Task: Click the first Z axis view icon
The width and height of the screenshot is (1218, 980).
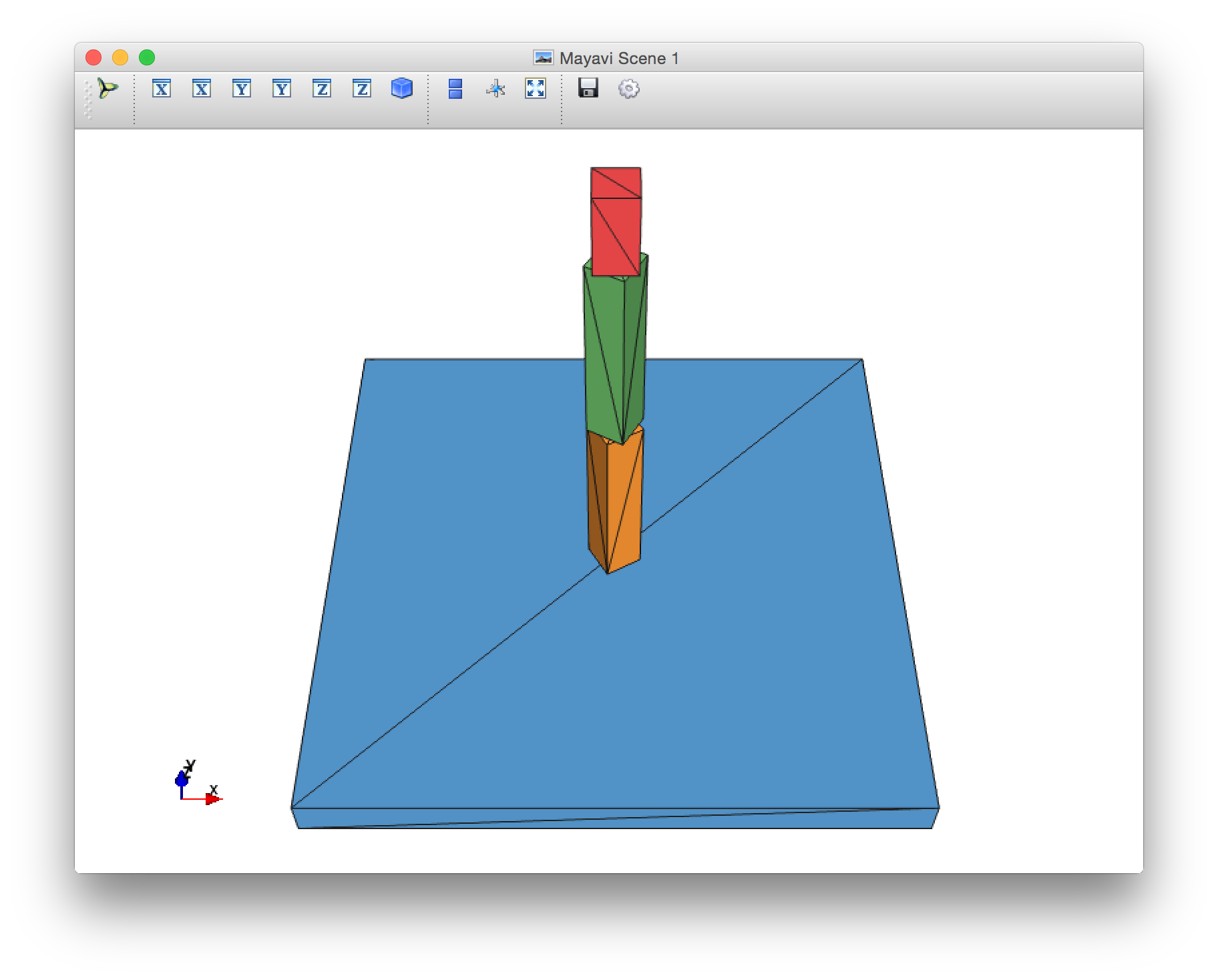Action: pyautogui.click(x=322, y=88)
